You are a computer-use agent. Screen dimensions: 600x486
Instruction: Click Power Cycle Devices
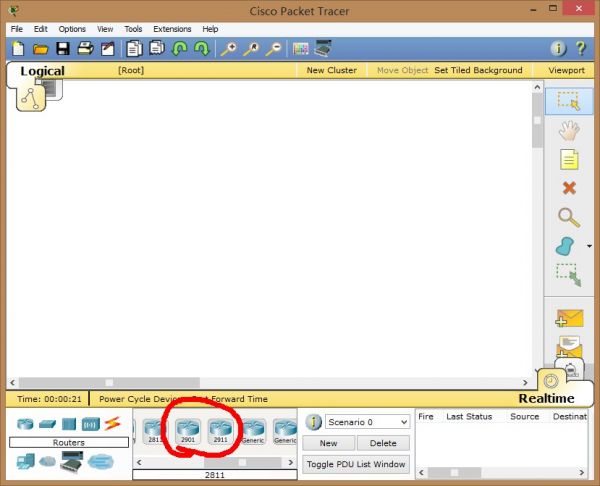(140, 399)
